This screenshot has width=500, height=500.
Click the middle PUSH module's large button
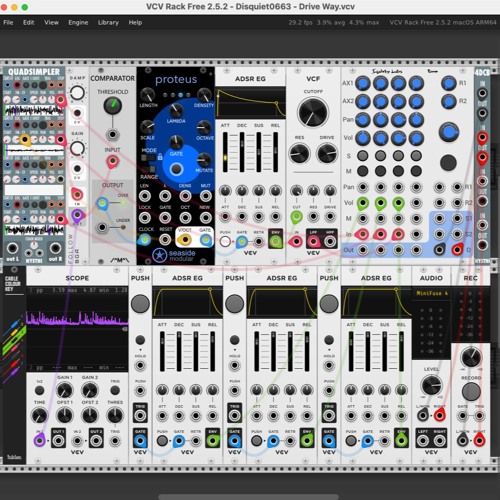235,303
